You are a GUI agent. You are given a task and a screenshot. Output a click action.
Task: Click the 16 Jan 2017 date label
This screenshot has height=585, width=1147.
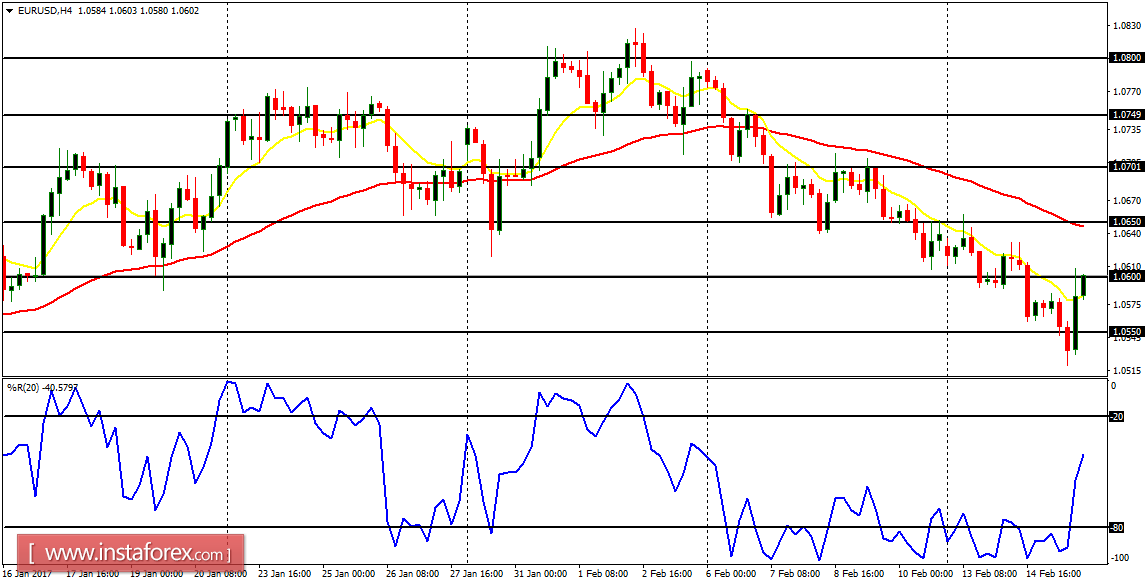point(26,575)
